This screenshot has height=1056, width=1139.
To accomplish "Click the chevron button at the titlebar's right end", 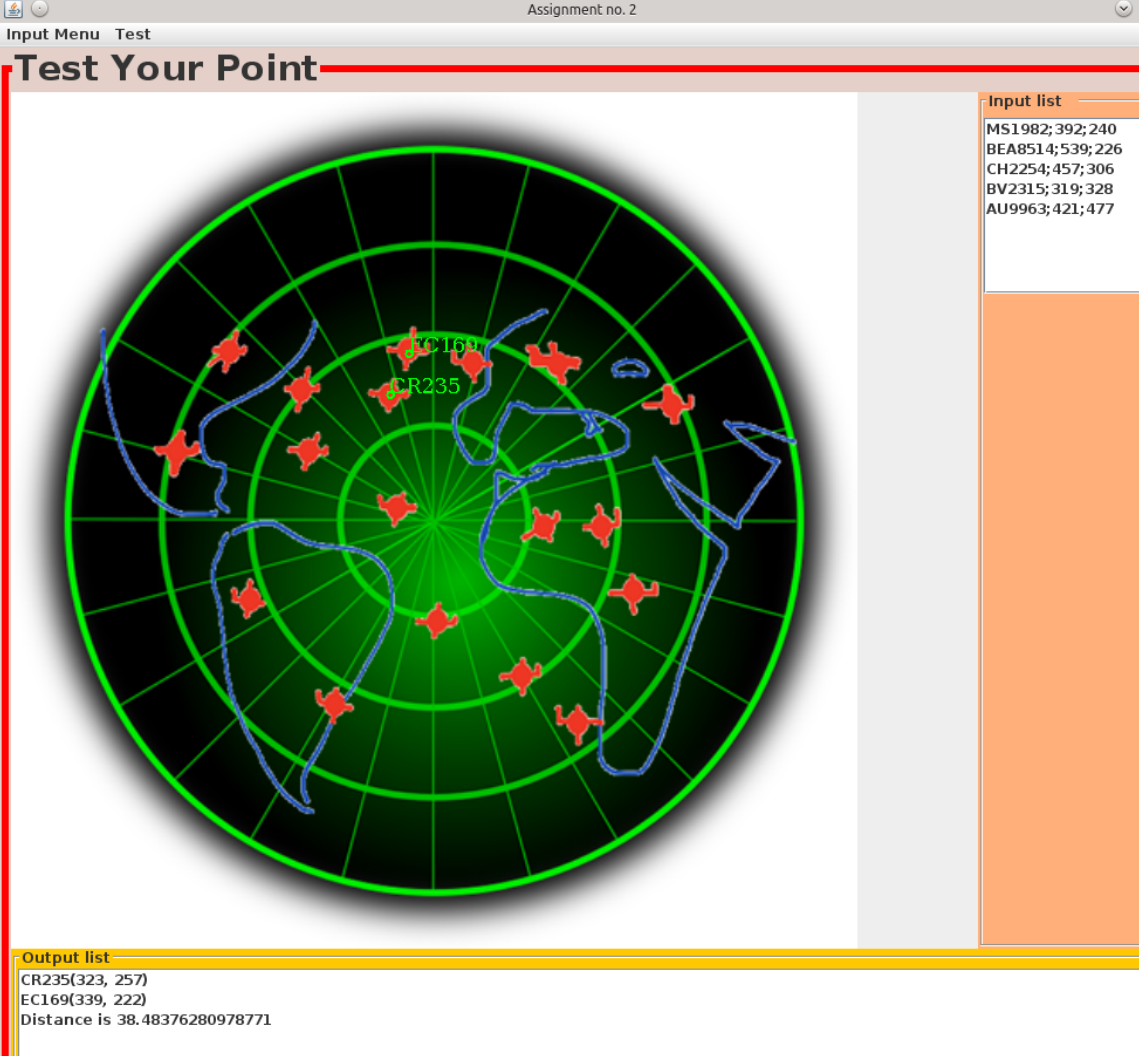I will click(x=1124, y=9).
